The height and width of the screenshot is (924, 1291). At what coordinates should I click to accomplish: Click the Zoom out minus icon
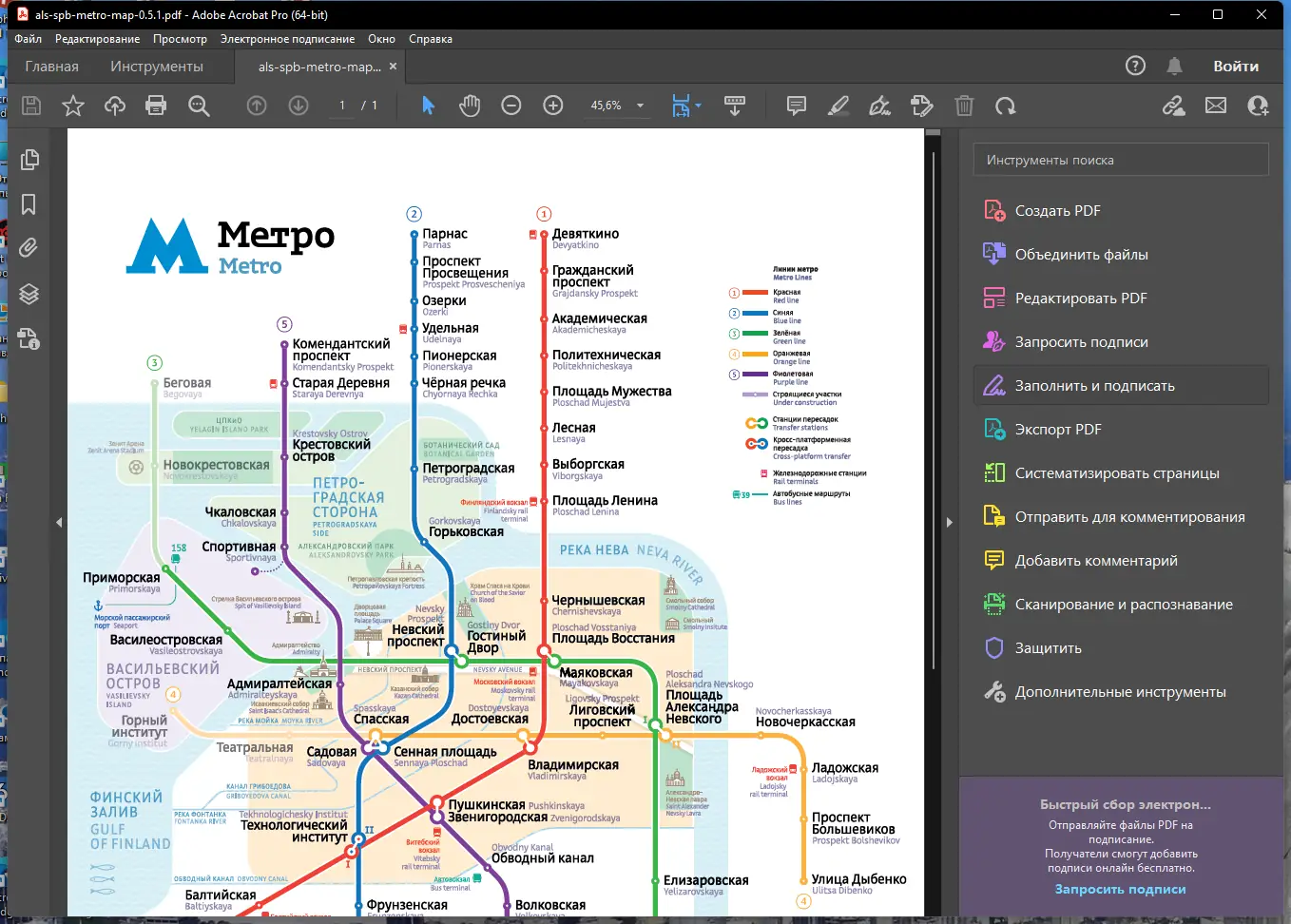[x=511, y=106]
